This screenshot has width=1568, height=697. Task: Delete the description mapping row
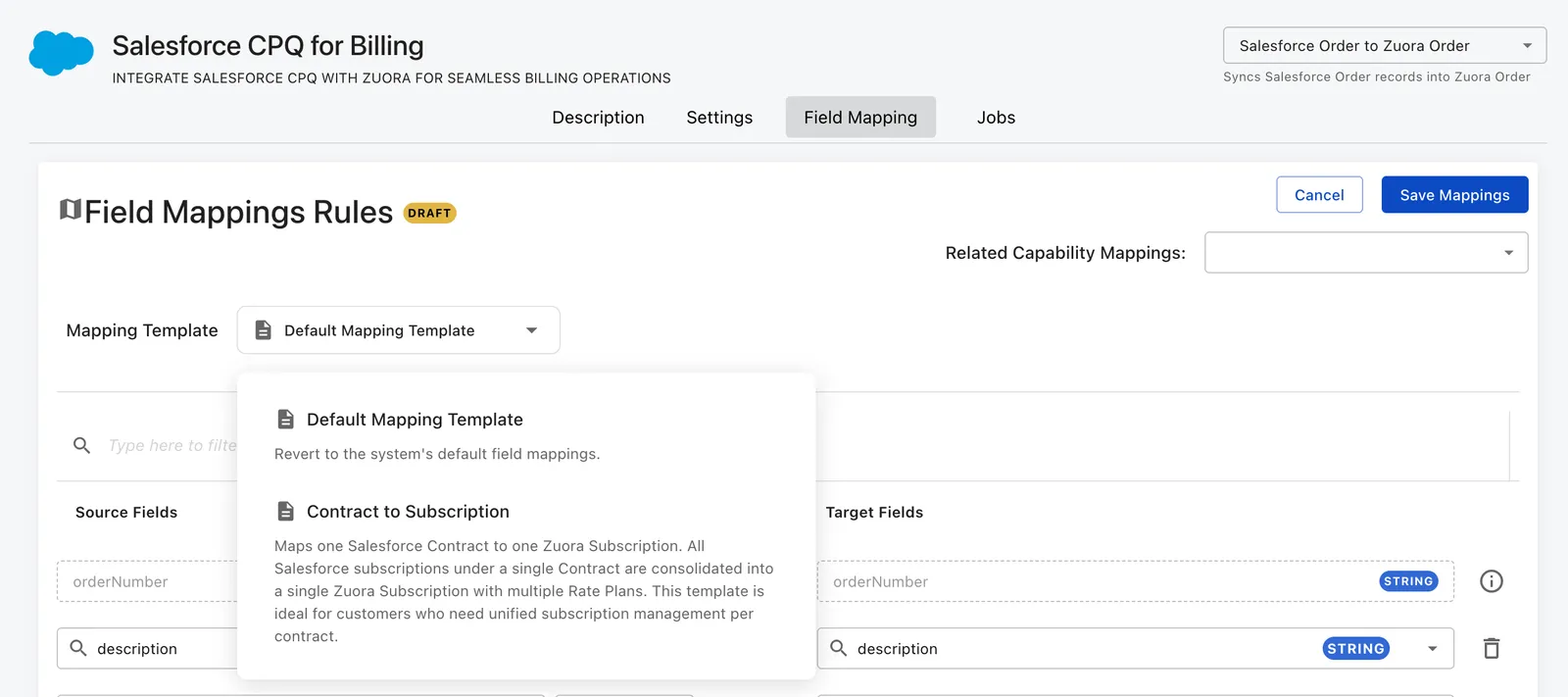tap(1492, 648)
